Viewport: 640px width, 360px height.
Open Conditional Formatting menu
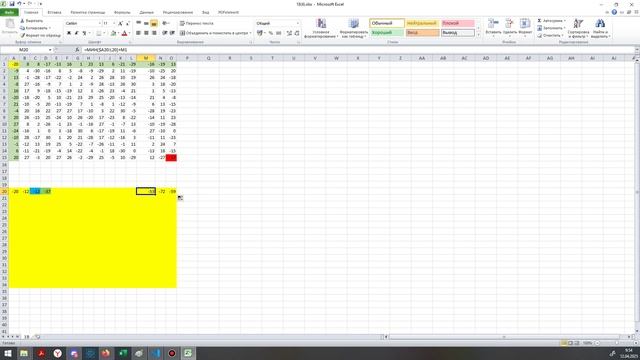[x=321, y=28]
